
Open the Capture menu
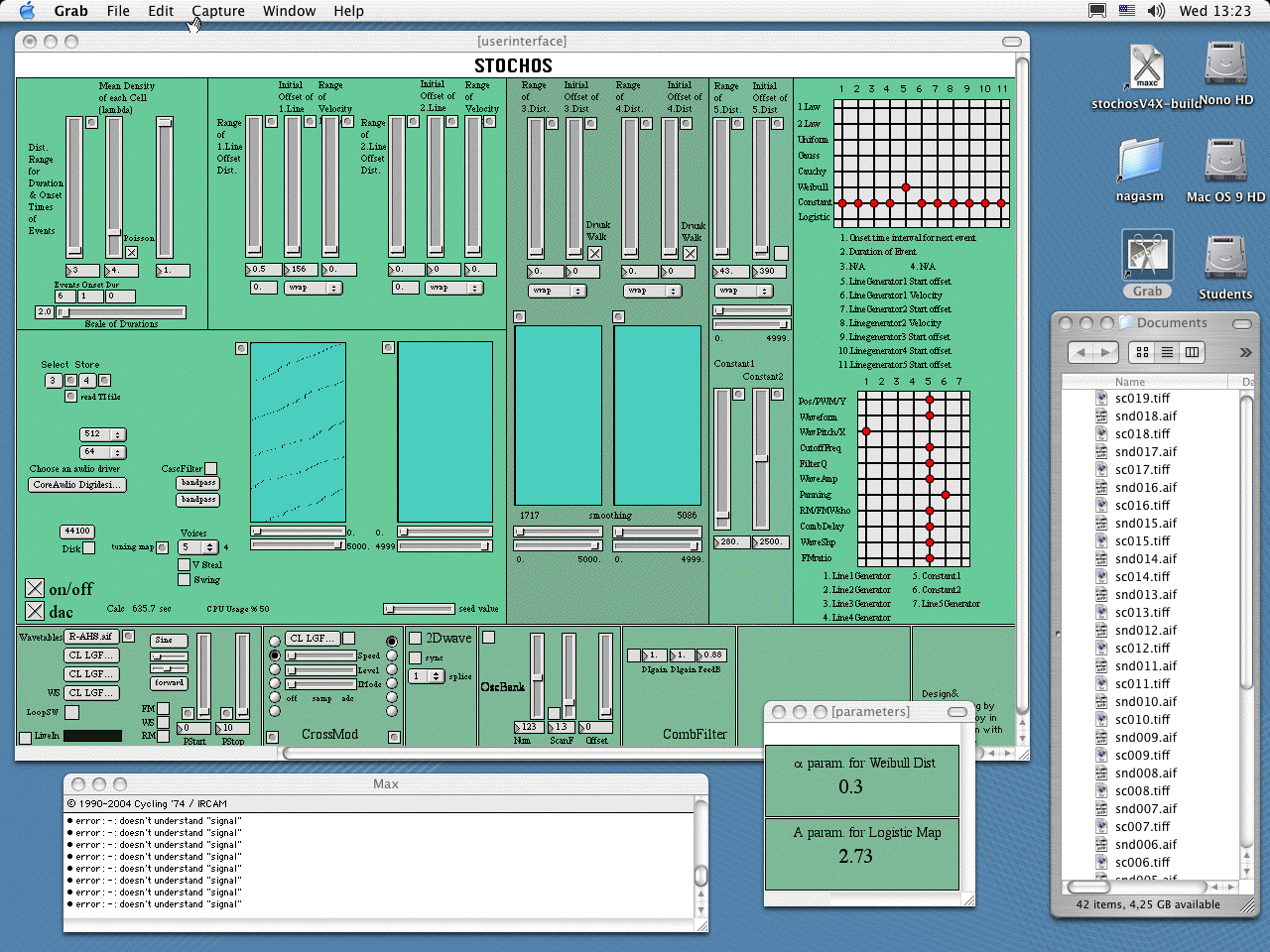(x=218, y=11)
